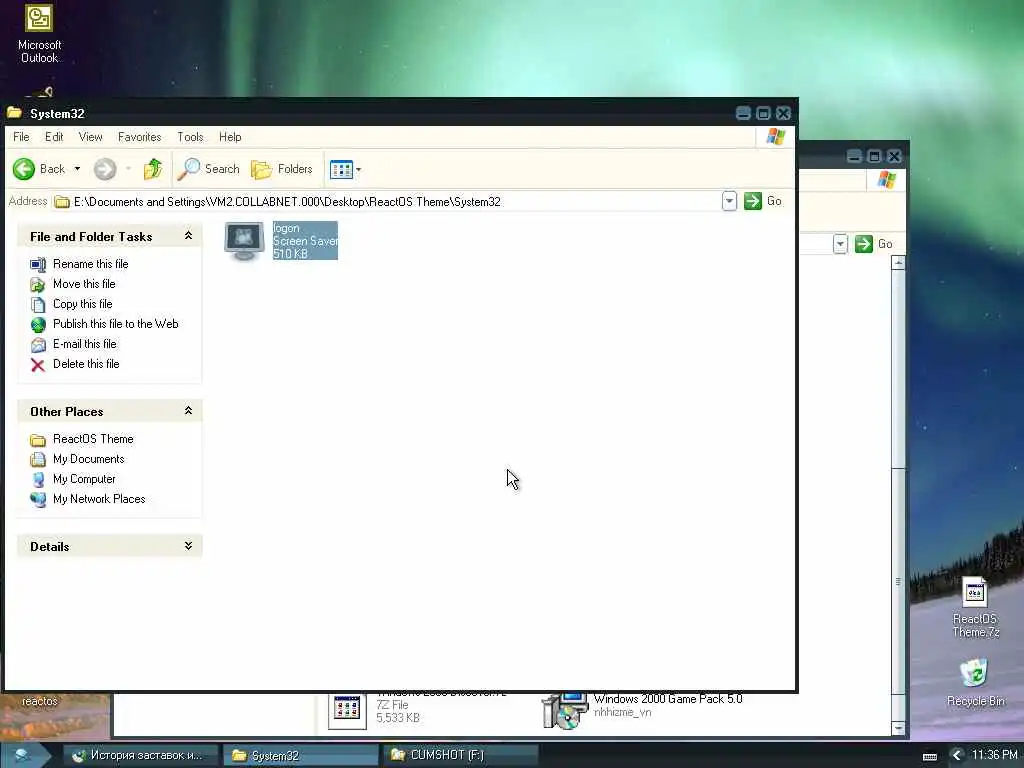1024x768 pixels.
Task: Maximize the System32 window
Action: (763, 113)
